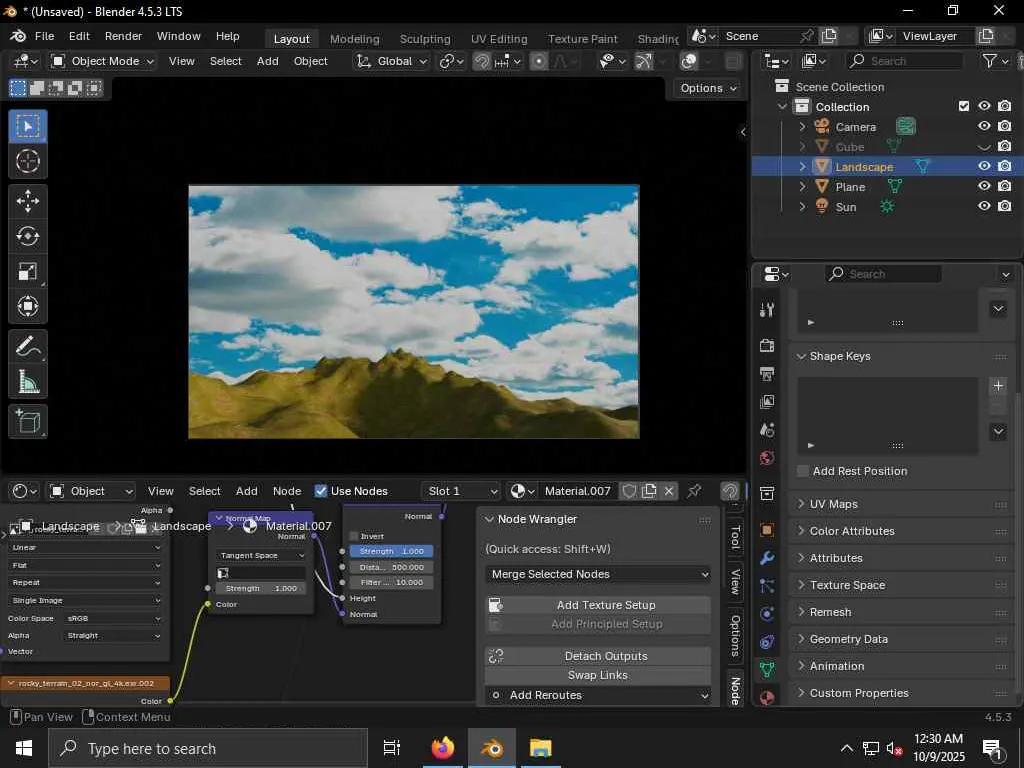Select the Rotate tool
Viewport: 1024px width, 768px height.
tap(28, 237)
